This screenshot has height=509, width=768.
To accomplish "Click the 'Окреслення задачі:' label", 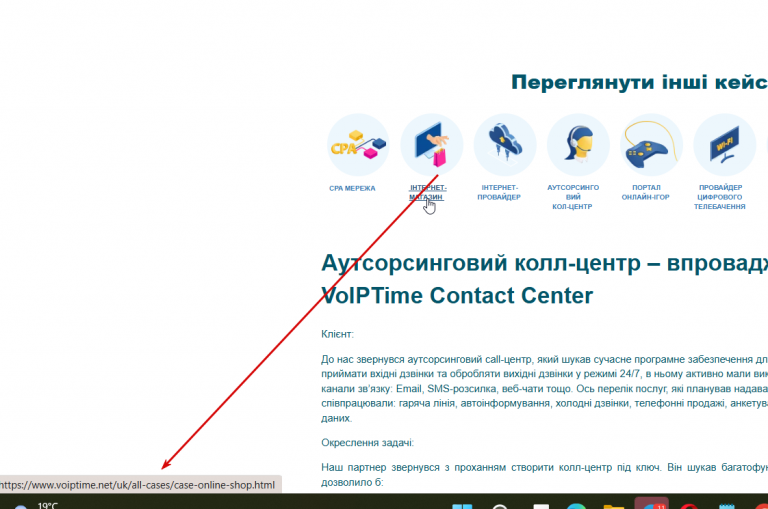I will pos(367,443).
